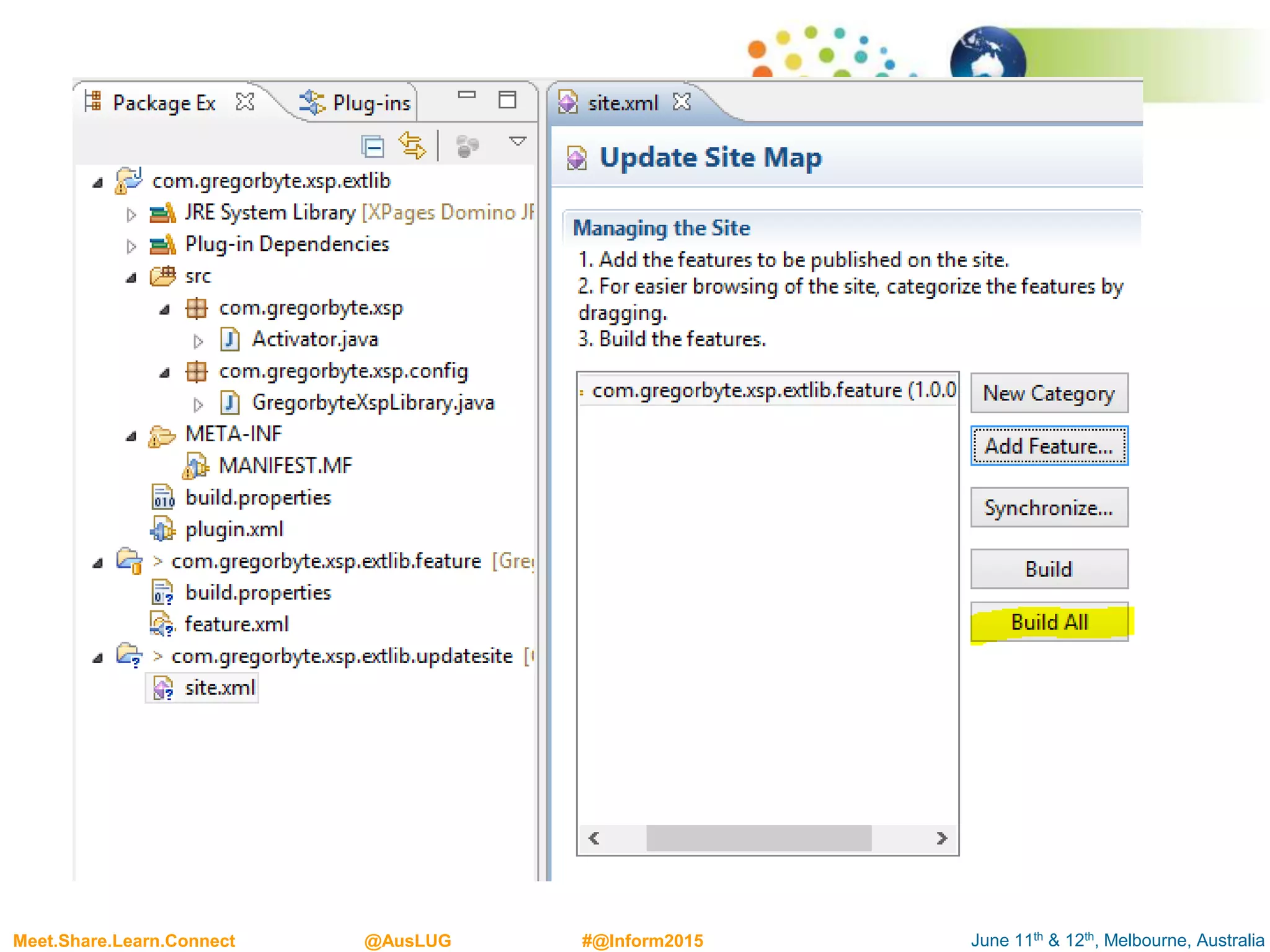The image size is (1270, 952).
Task: Open feature.xml in the feature project
Action: click(x=236, y=624)
